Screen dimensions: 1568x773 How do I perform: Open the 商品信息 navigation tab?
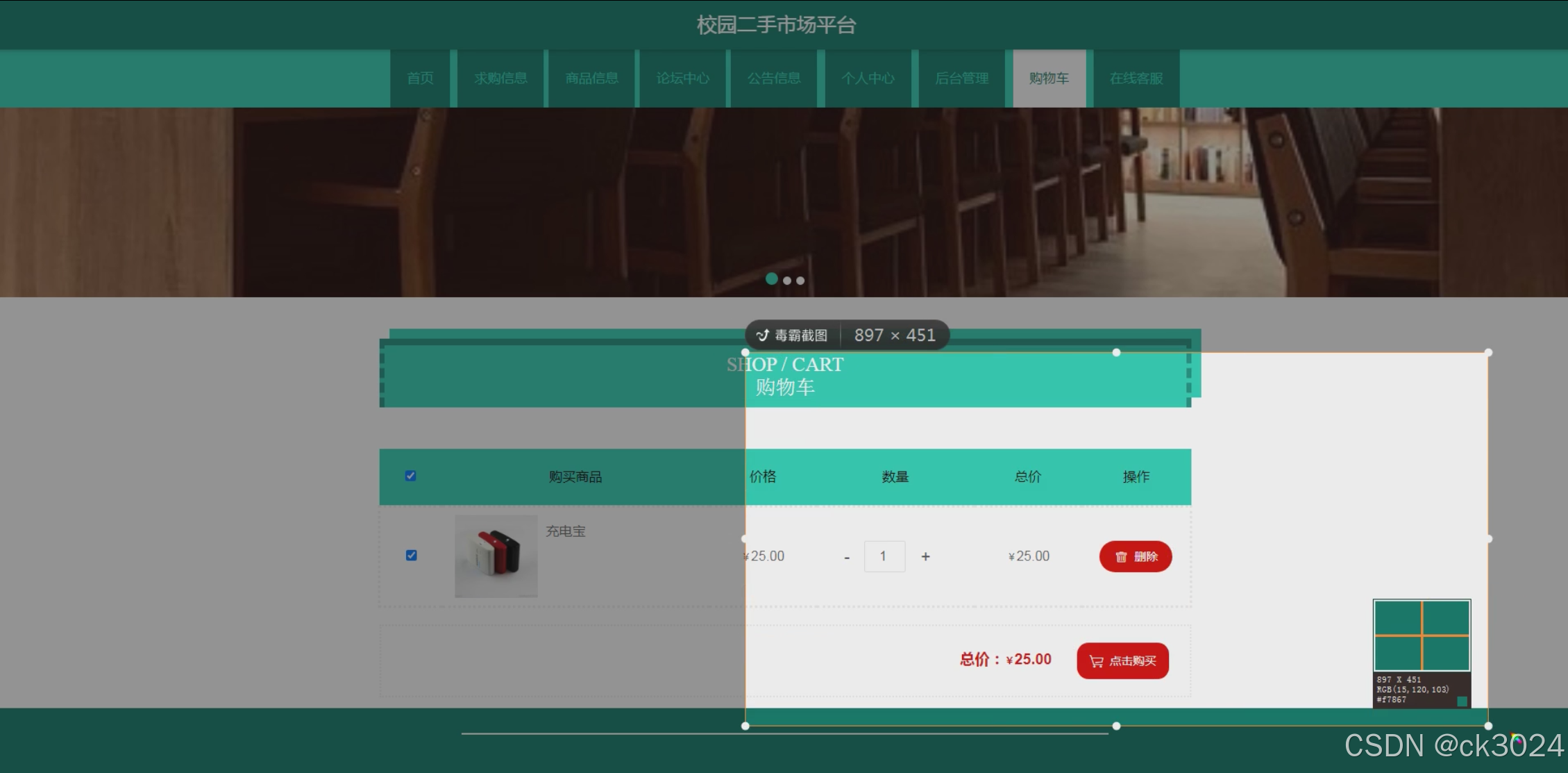click(591, 78)
